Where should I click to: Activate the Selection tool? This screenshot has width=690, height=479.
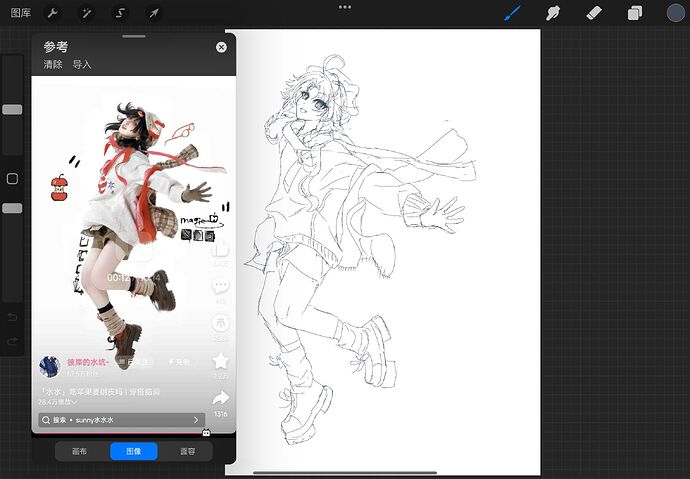click(120, 13)
